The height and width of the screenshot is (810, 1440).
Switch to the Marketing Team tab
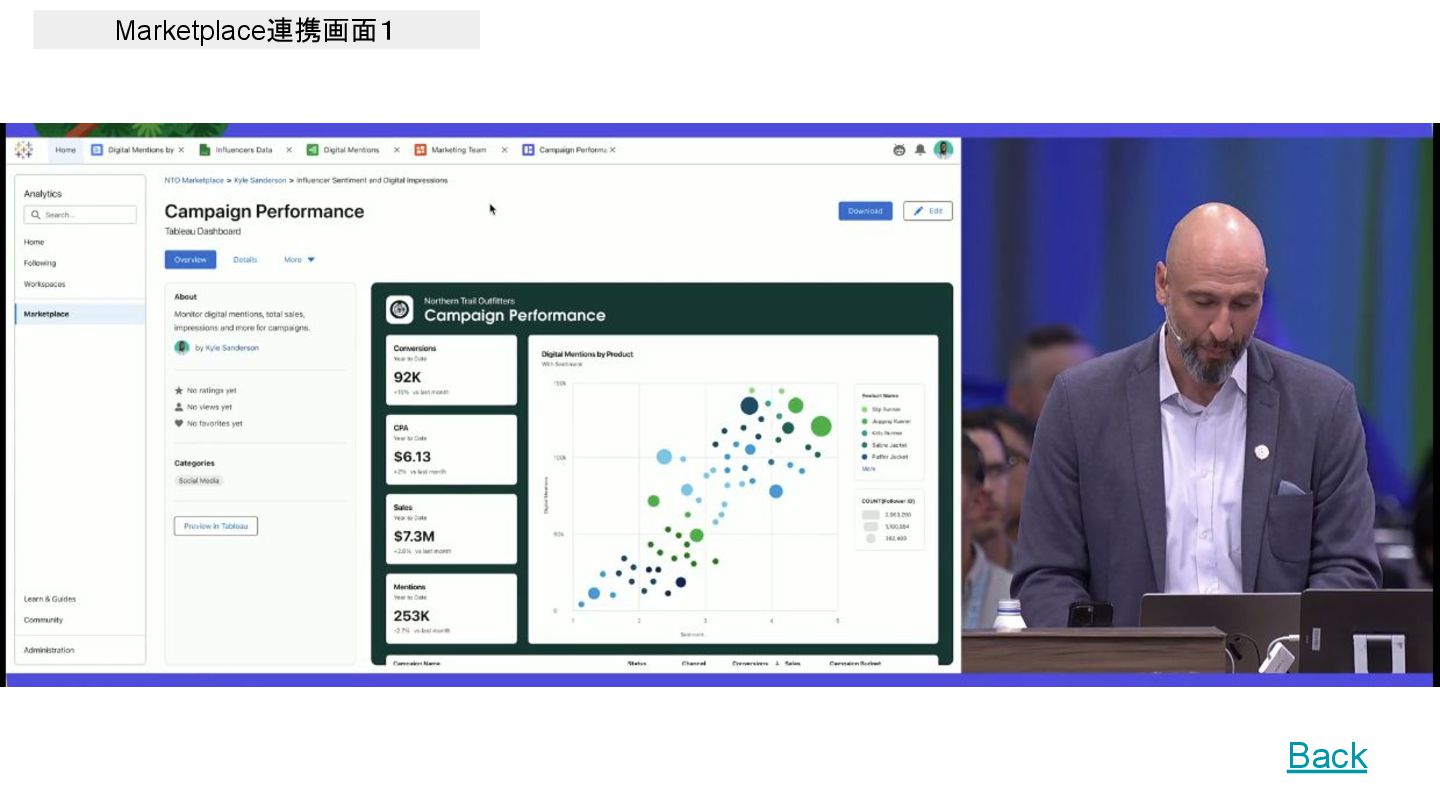pos(459,150)
